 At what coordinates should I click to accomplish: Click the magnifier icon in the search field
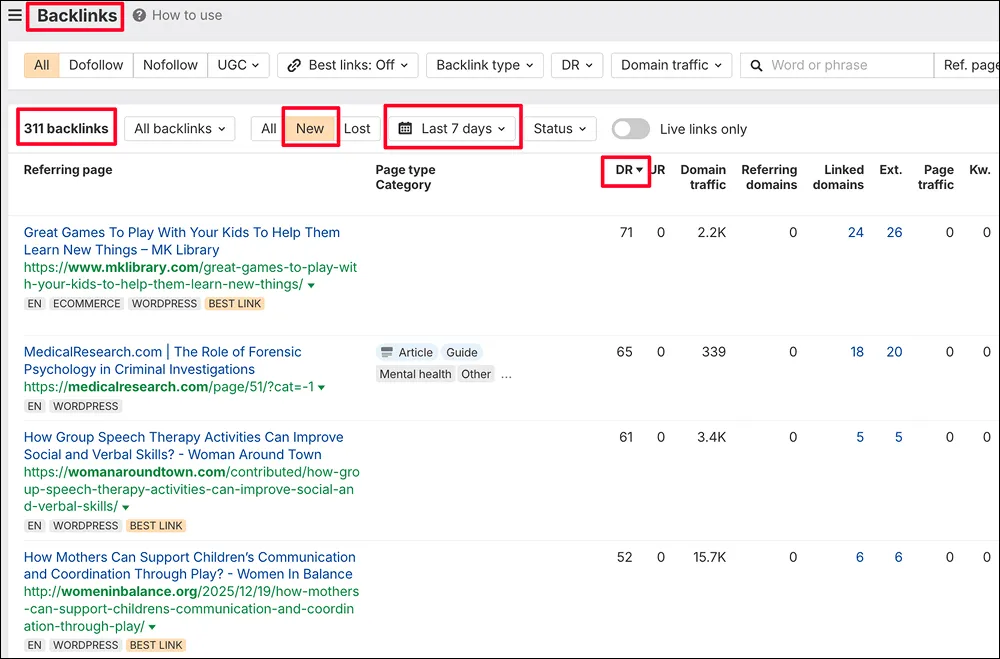point(756,64)
